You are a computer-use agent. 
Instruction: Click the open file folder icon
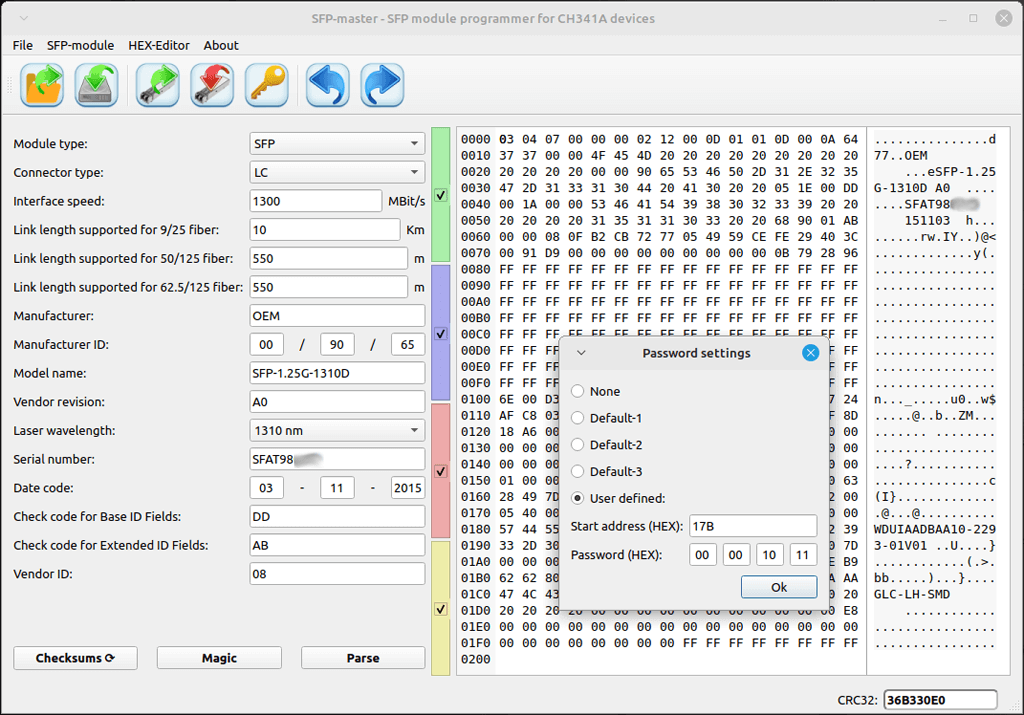[42, 85]
